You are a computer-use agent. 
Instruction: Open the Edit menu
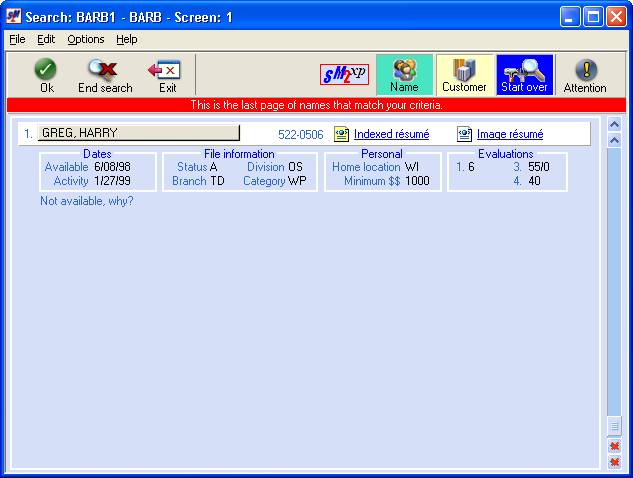point(46,39)
